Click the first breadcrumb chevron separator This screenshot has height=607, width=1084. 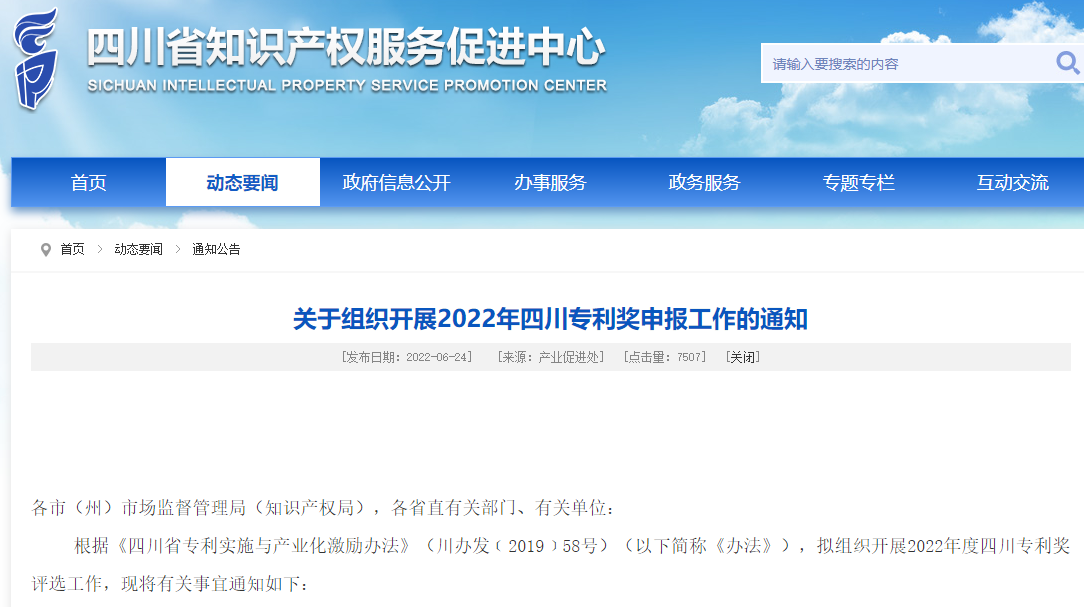pyautogui.click(x=100, y=249)
